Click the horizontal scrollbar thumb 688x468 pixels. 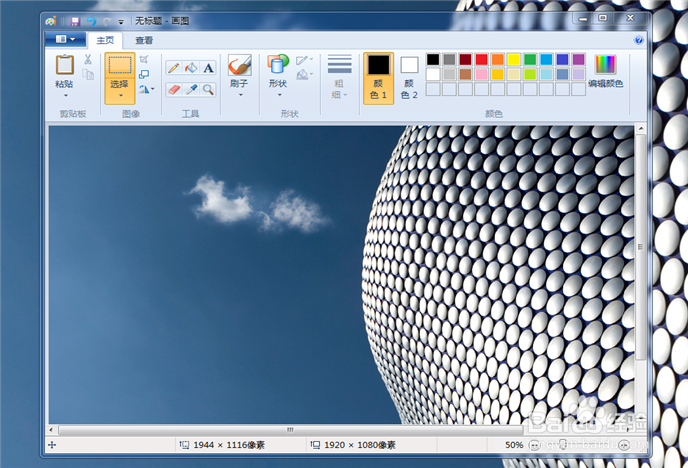click(290, 430)
